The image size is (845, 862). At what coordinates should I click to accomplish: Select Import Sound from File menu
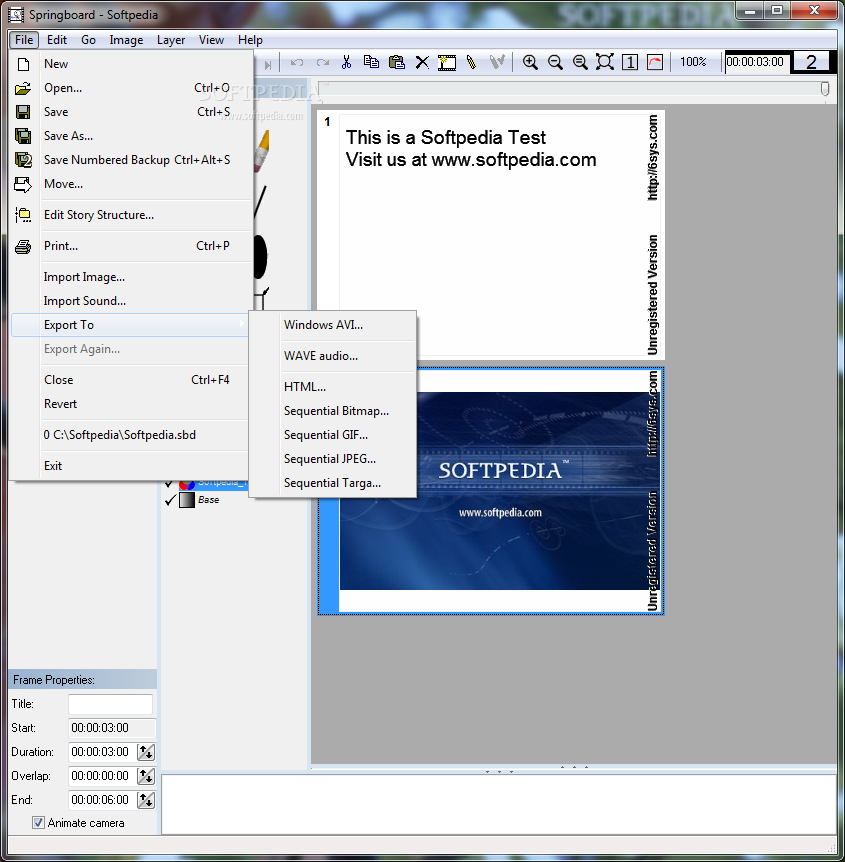(130, 301)
